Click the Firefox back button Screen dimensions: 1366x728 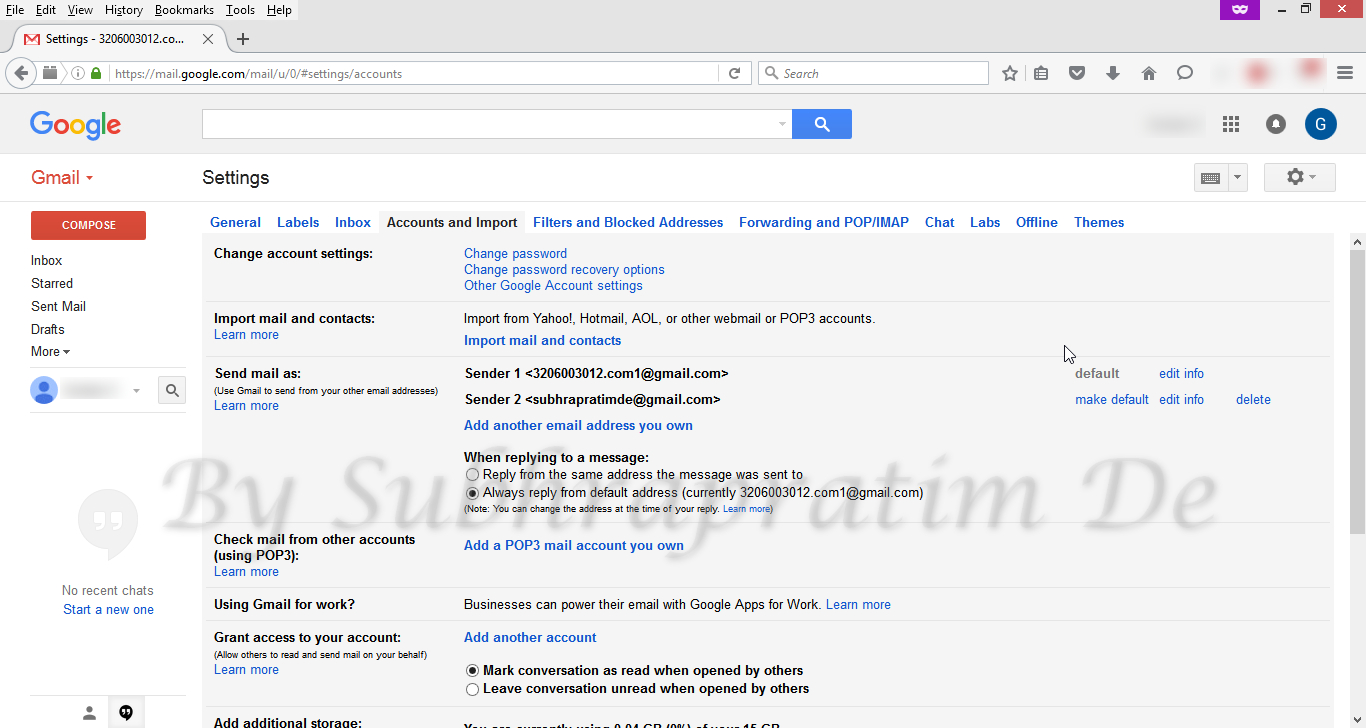[21, 73]
